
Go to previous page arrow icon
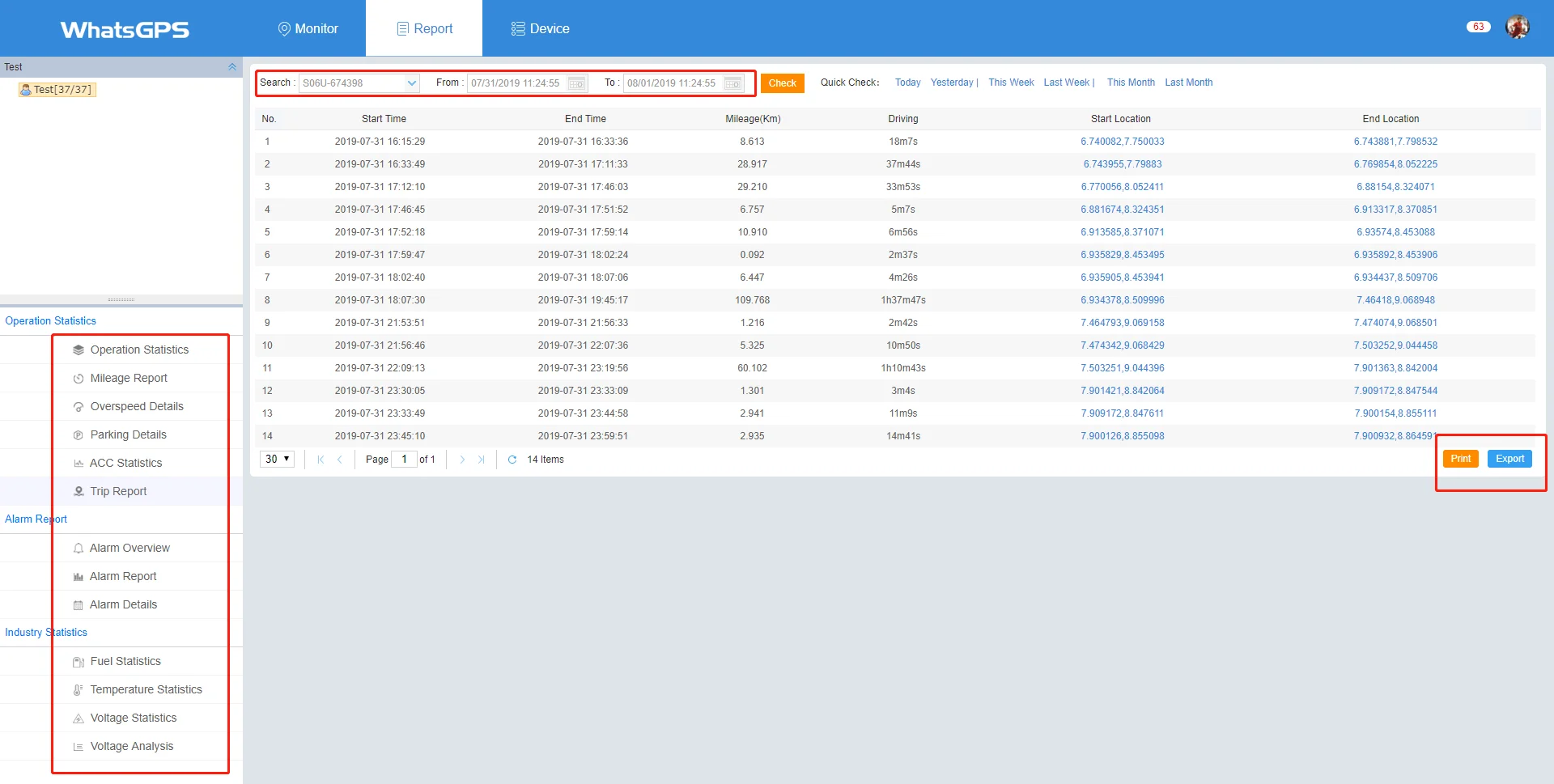[x=340, y=460]
